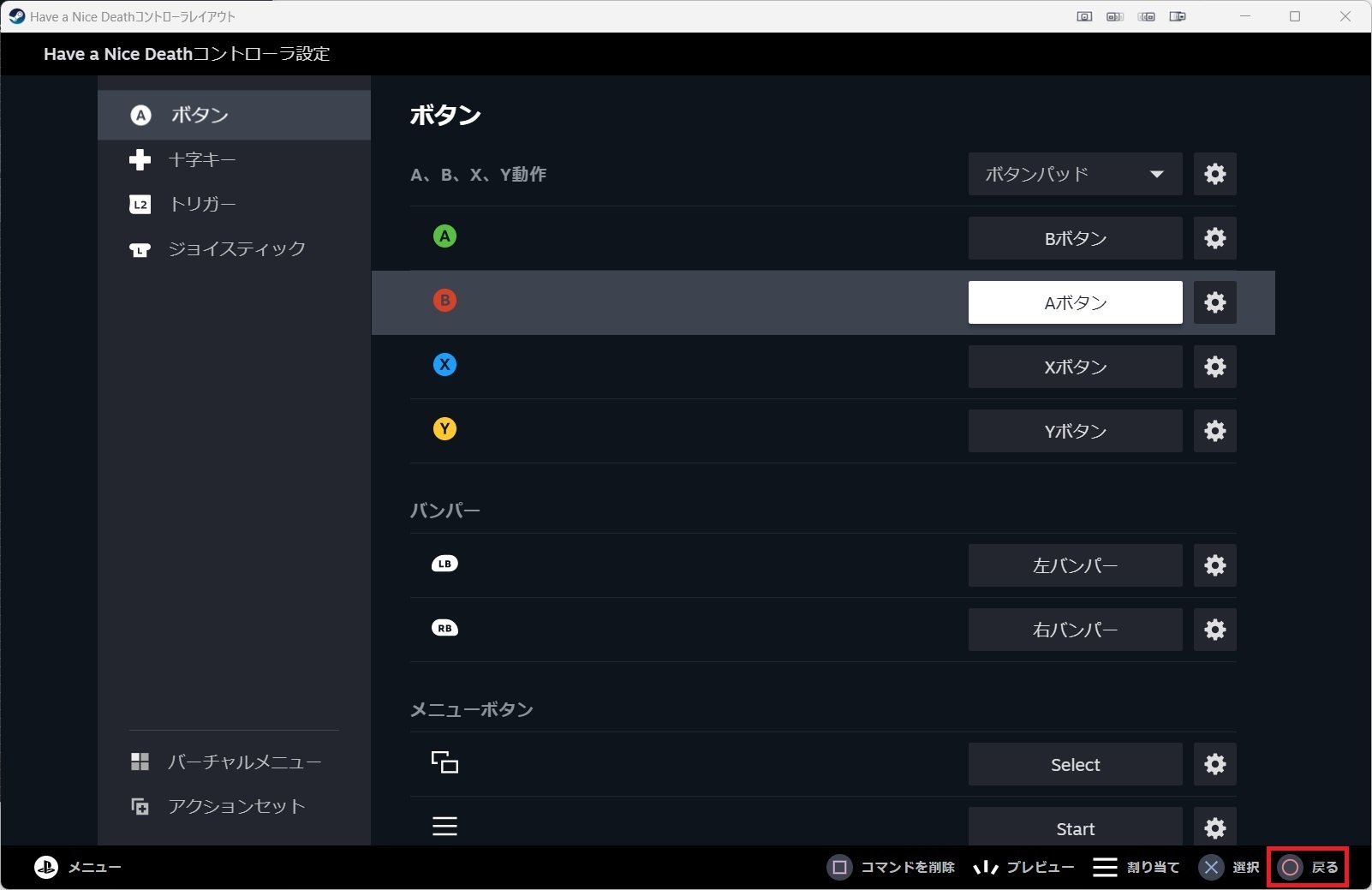The width and height of the screenshot is (1372, 890).
Task: Click the touchpad glyph beside プレビュー
Action: tap(986, 868)
